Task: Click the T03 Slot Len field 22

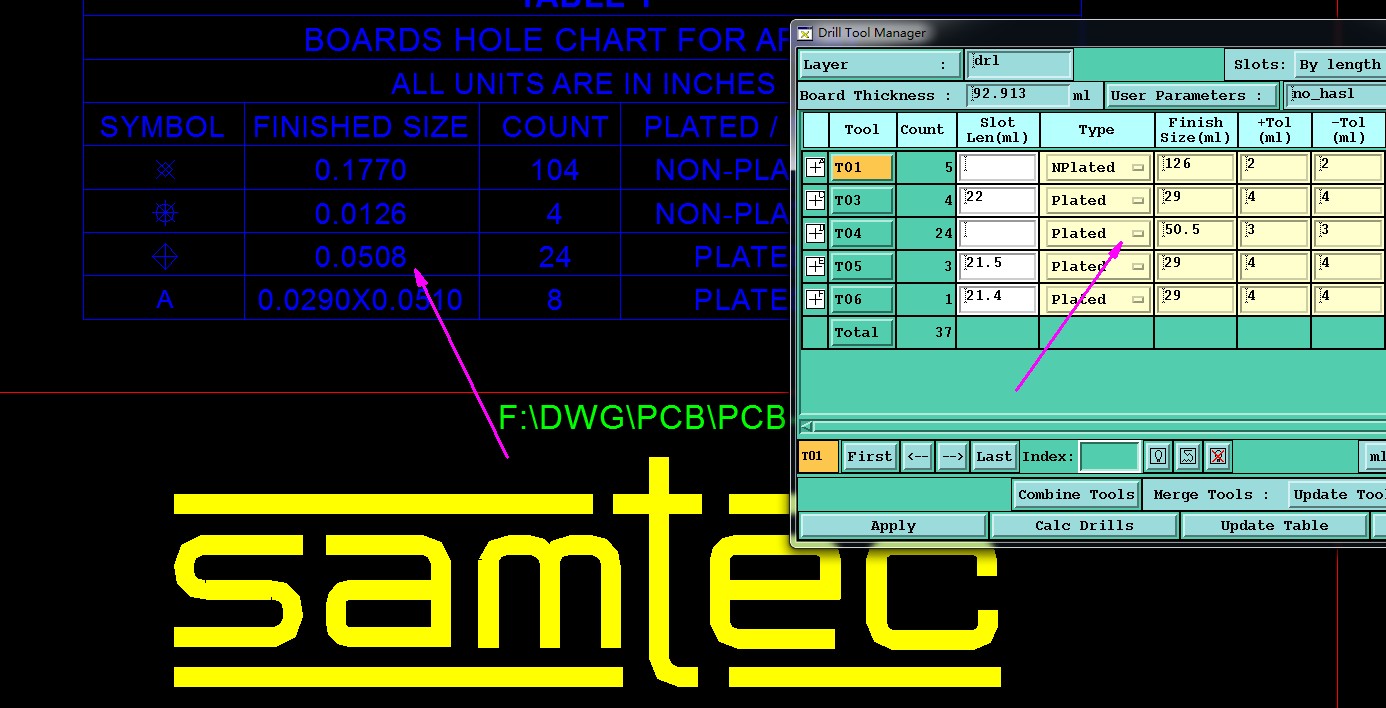Action: [x=998, y=200]
